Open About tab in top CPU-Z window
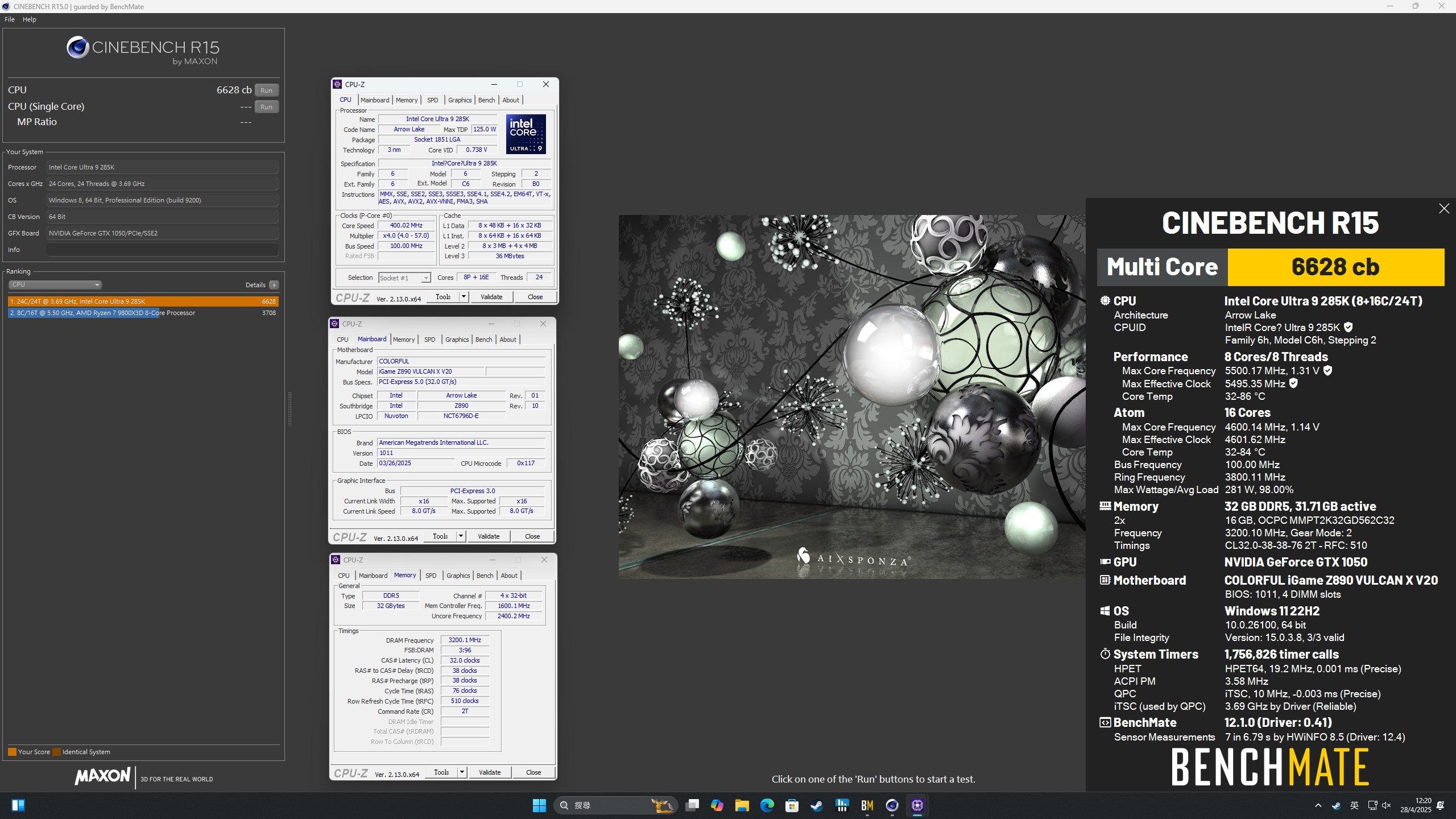Image resolution: width=1456 pixels, height=819 pixels. click(511, 100)
